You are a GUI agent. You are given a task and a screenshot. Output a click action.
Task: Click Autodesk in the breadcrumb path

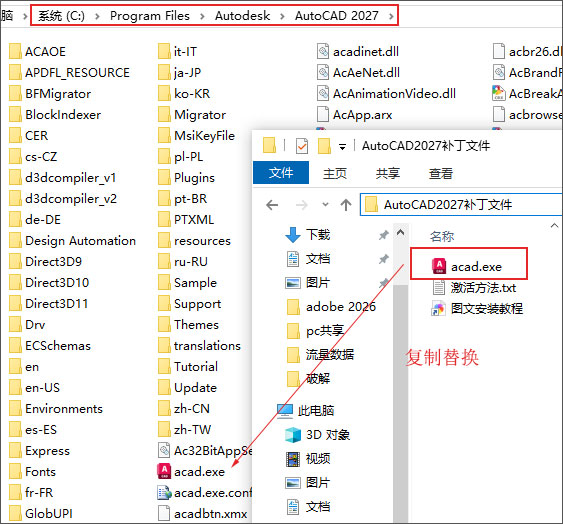(242, 16)
